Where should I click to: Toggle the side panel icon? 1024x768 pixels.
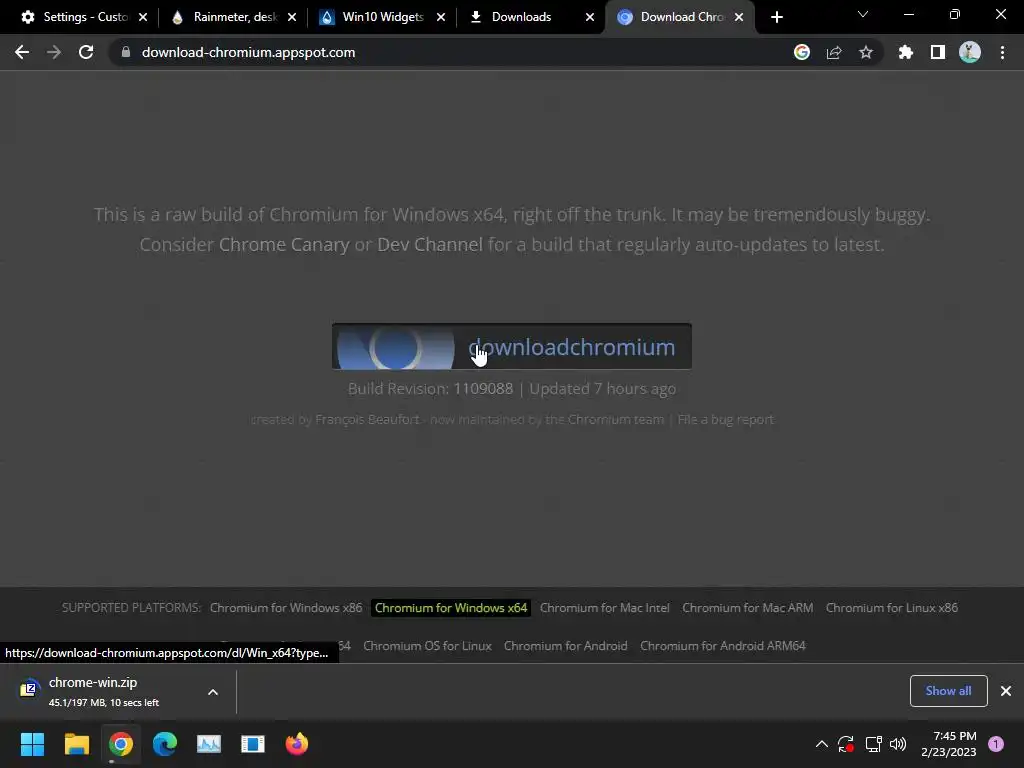938,52
